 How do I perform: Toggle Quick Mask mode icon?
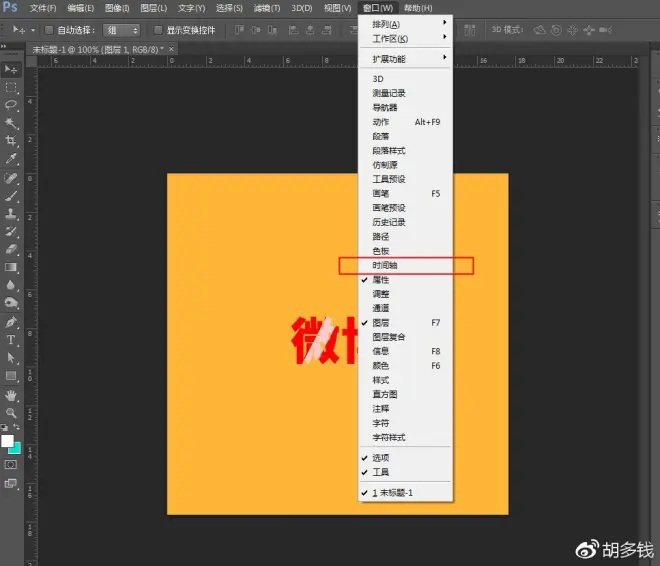click(x=11, y=465)
